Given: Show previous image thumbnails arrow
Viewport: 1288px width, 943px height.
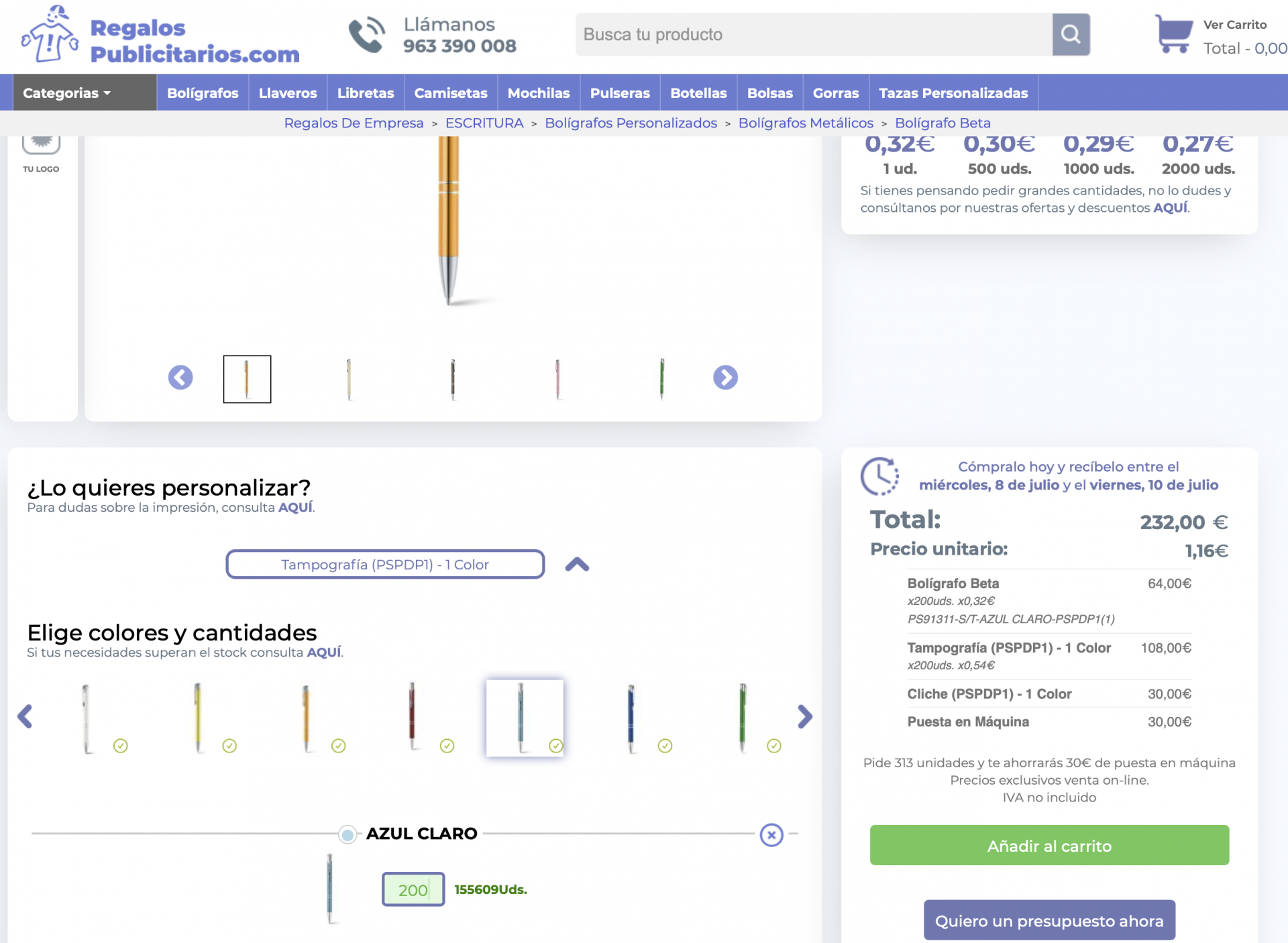Looking at the screenshot, I should coord(180,378).
